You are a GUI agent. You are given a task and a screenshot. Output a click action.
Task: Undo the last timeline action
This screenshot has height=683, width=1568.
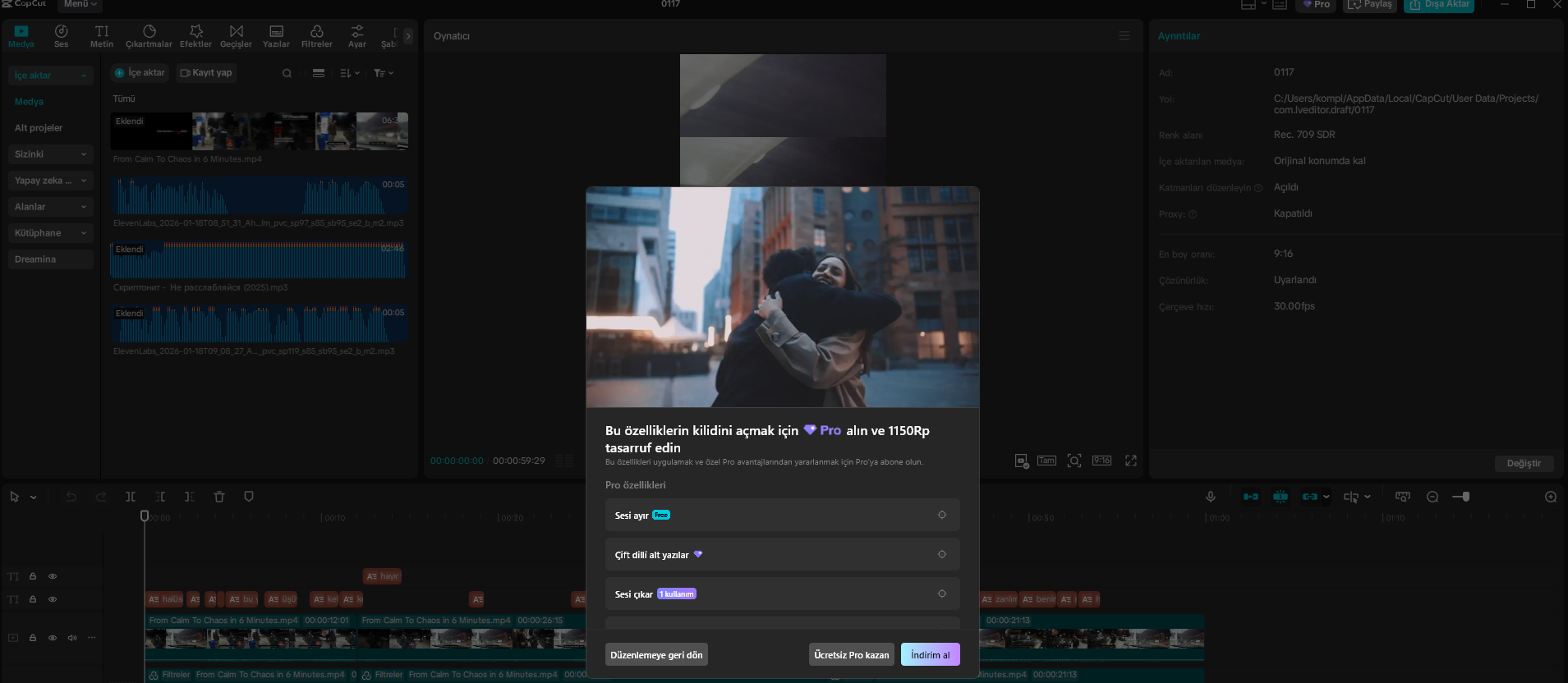pos(71,497)
